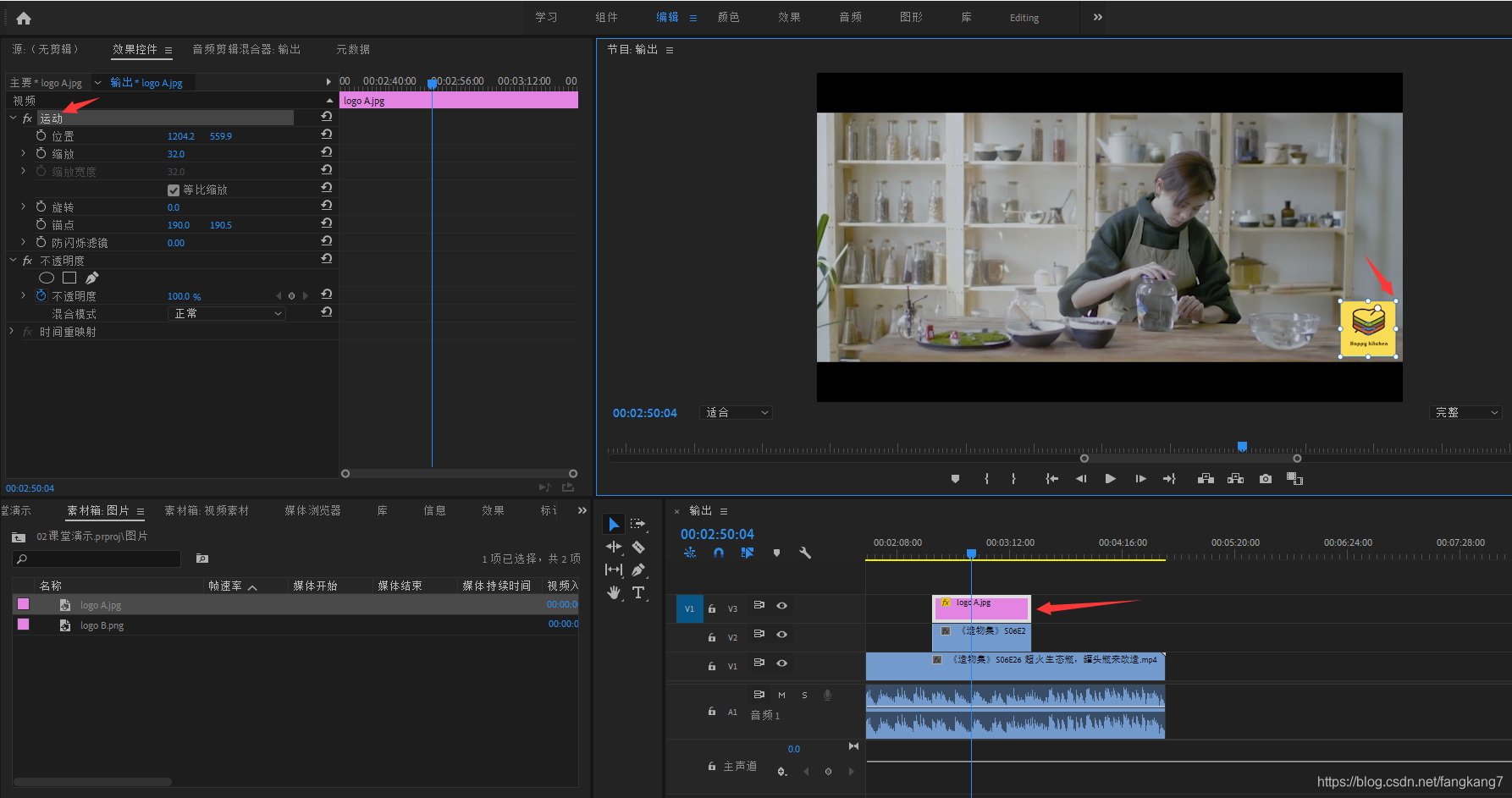Select the Track Select Forward tool
This screenshot has height=798, width=1512.
click(638, 525)
